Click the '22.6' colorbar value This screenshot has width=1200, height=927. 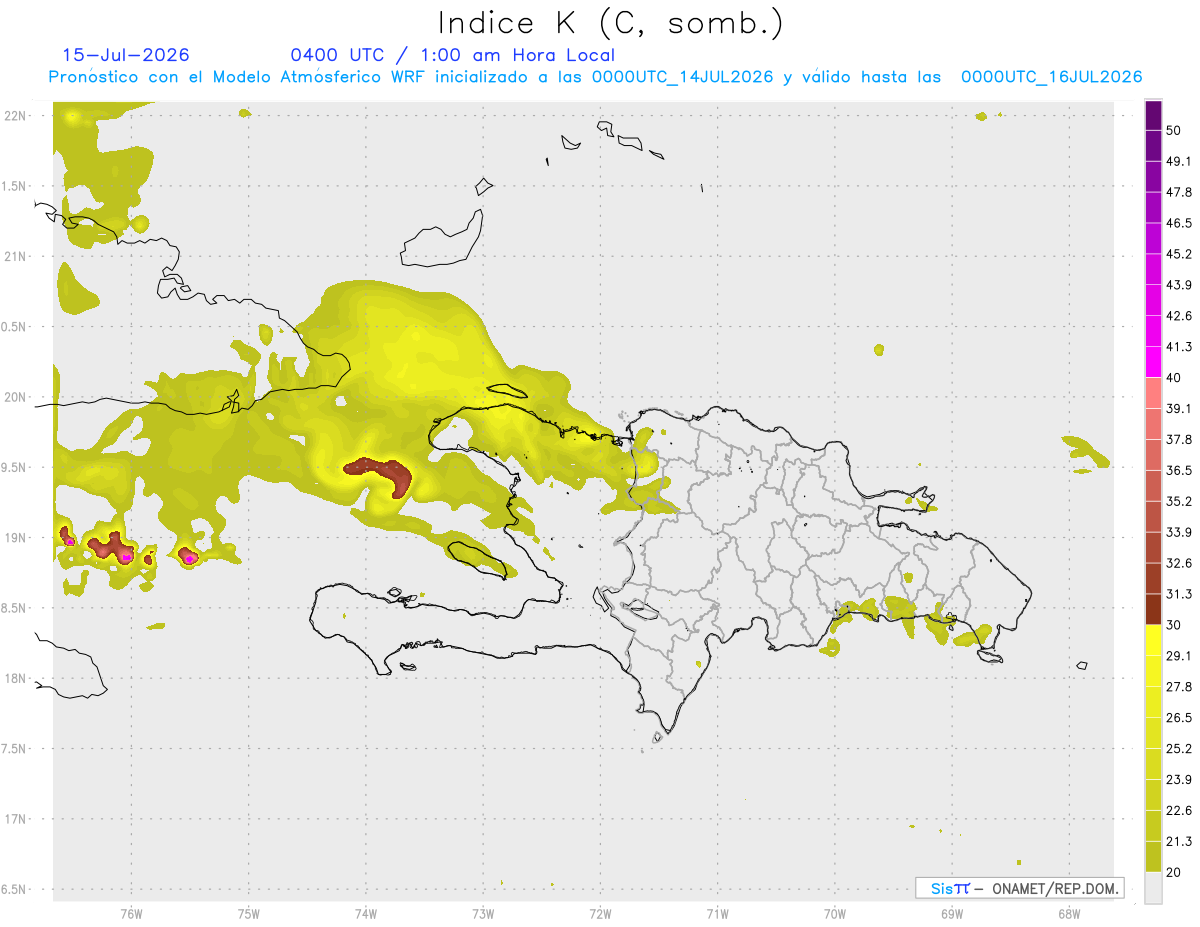pyautogui.click(x=1179, y=810)
